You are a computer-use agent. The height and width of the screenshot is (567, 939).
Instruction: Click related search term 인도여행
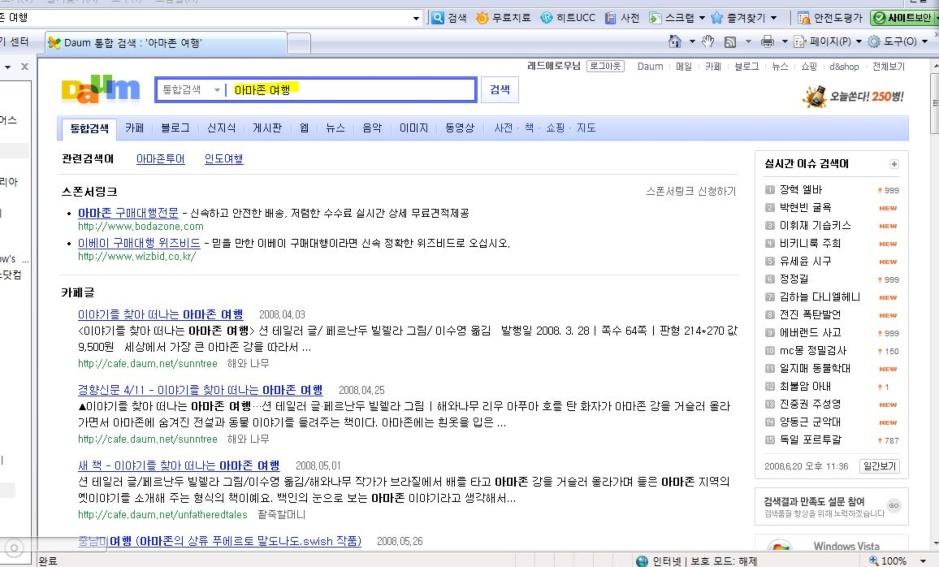(224, 159)
